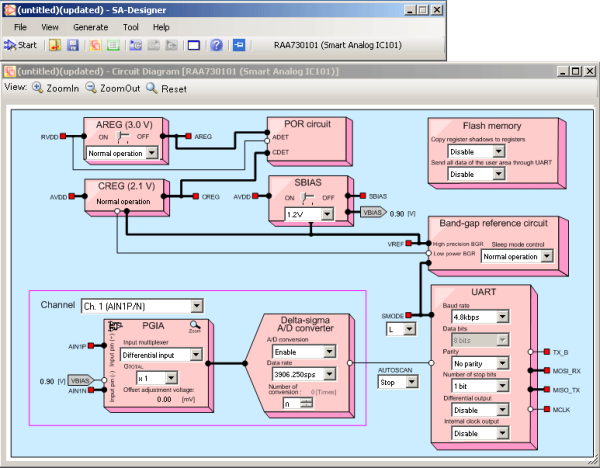This screenshot has width=600, height=468.
Task: Click the Start toolbar button
Action: click(x=20, y=45)
